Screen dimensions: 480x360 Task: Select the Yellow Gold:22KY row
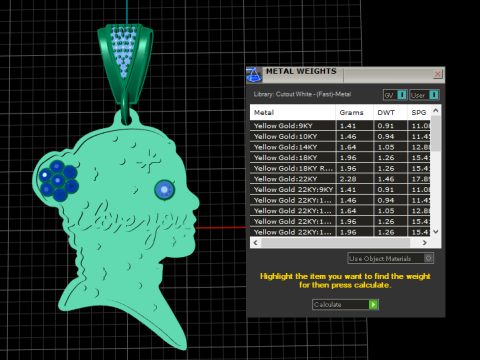point(340,179)
